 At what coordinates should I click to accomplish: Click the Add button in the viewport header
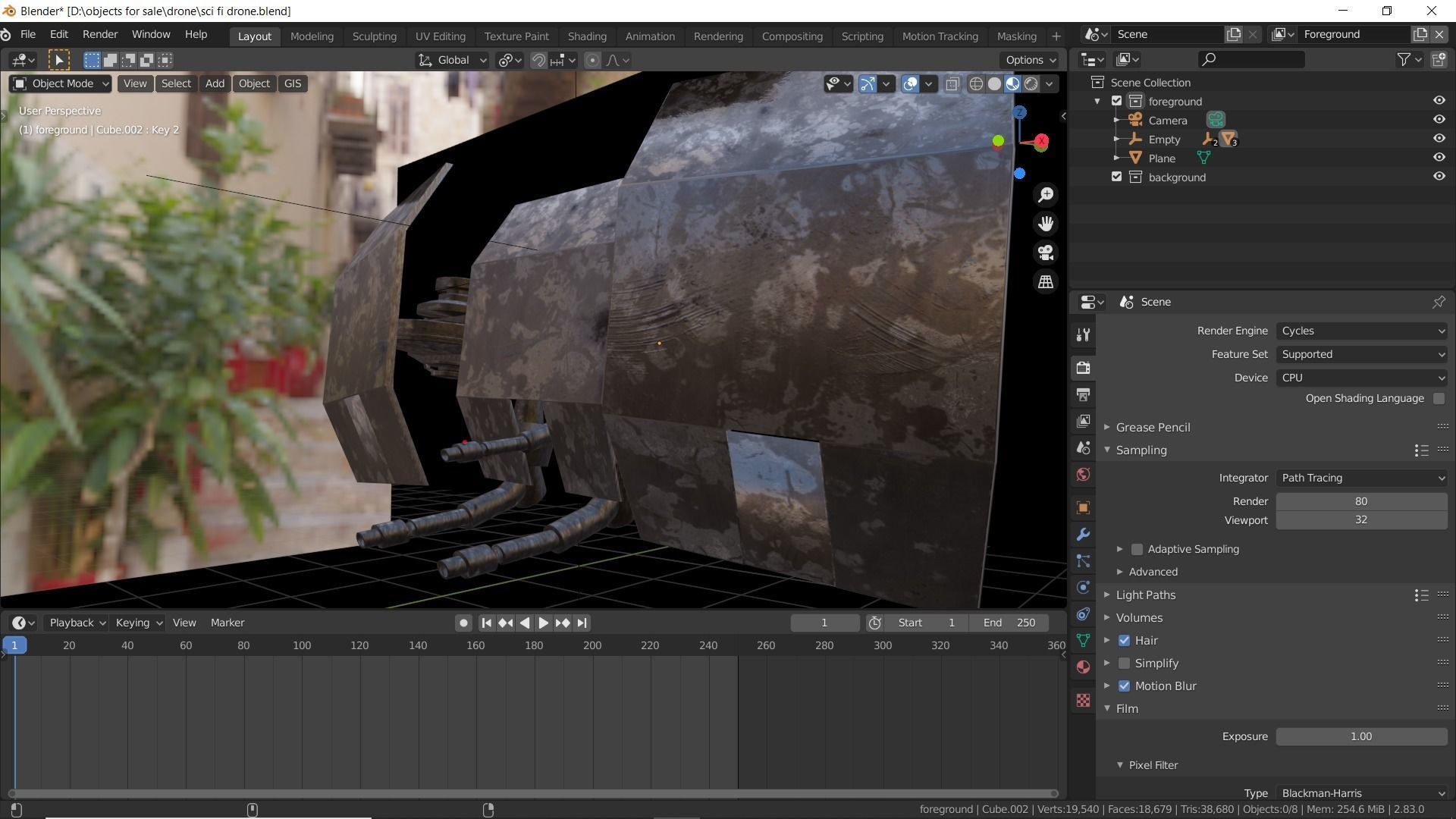coord(215,83)
